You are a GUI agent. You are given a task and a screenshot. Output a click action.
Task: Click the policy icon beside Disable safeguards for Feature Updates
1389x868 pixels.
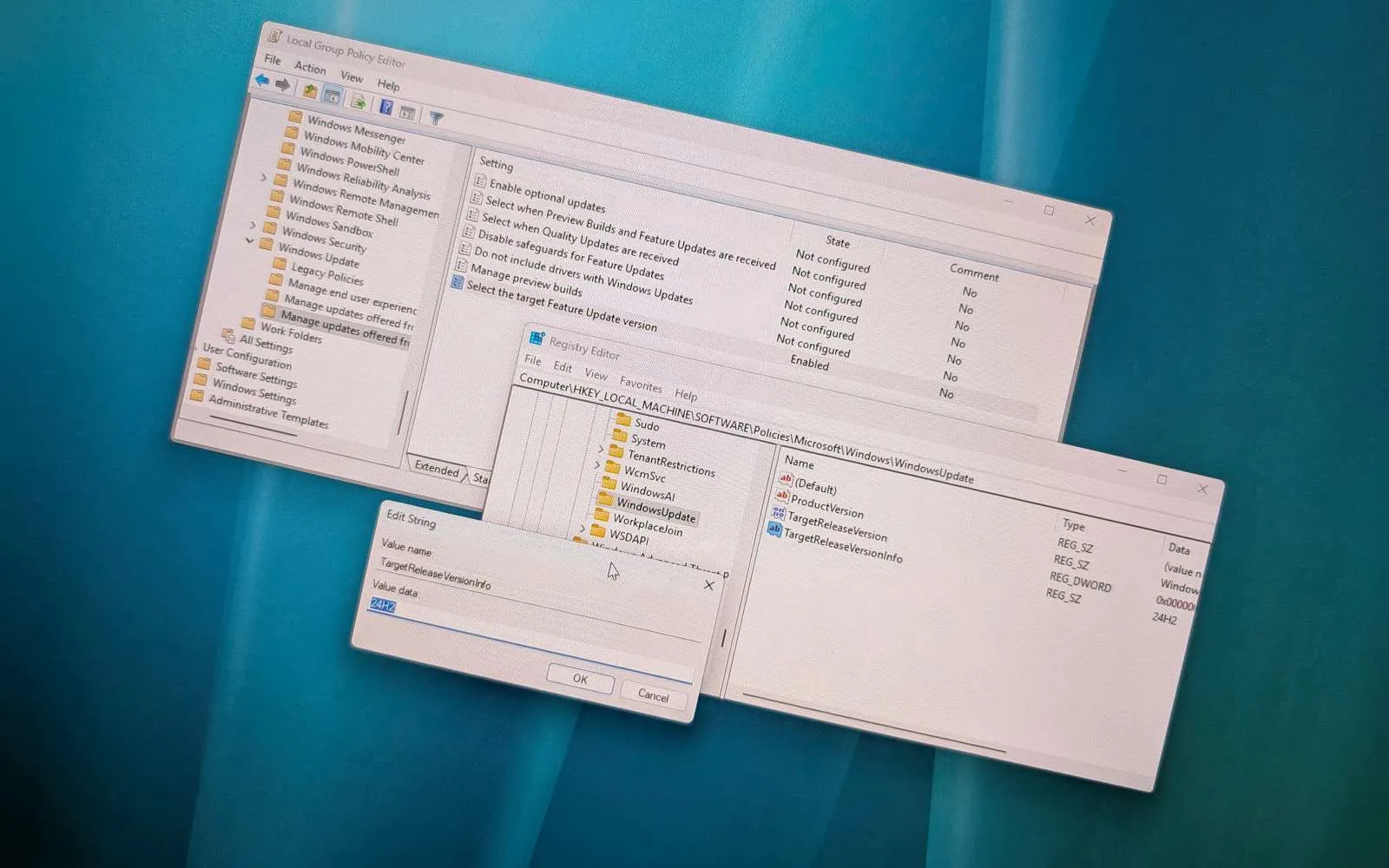(469, 232)
